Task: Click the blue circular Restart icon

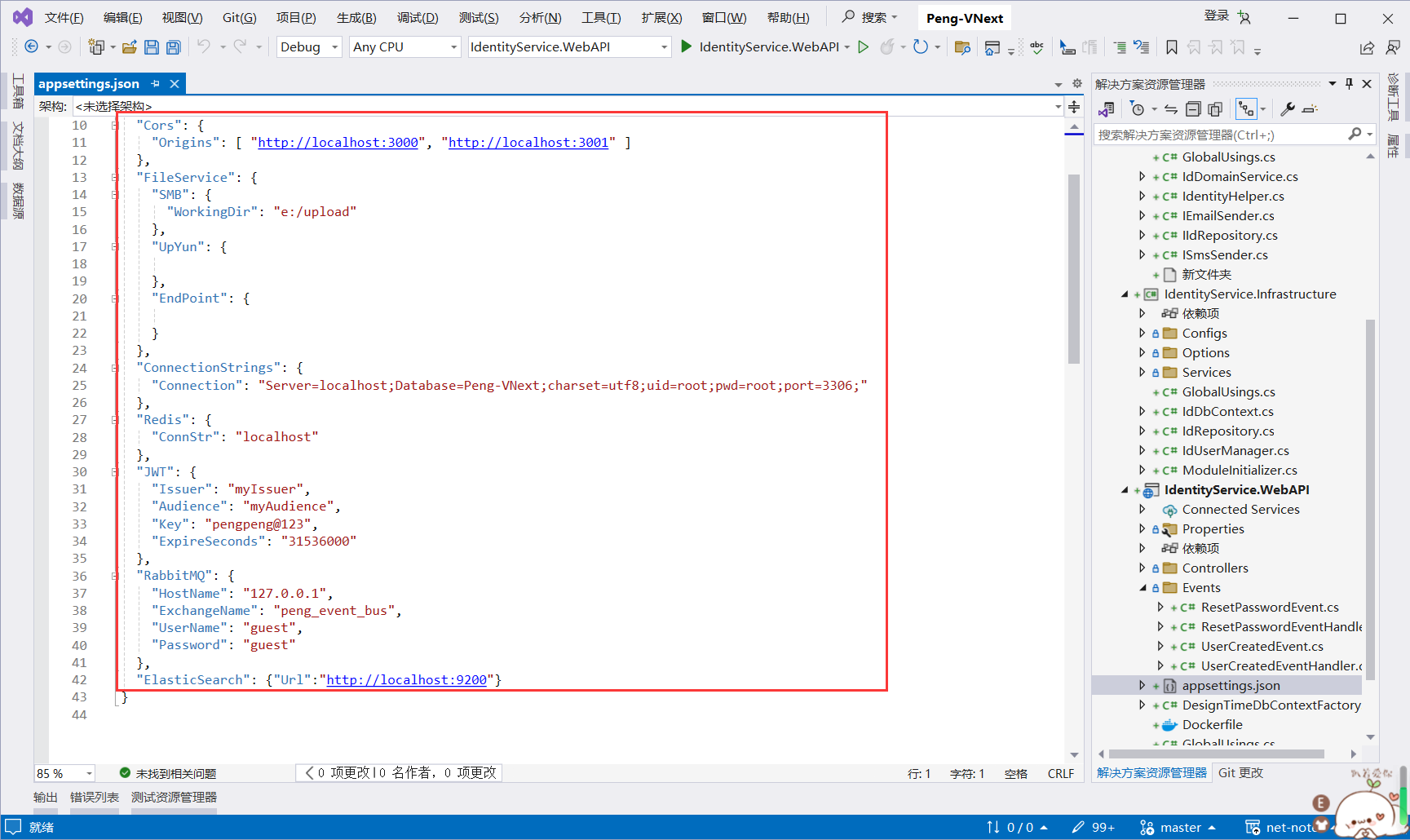Action: tap(921, 46)
